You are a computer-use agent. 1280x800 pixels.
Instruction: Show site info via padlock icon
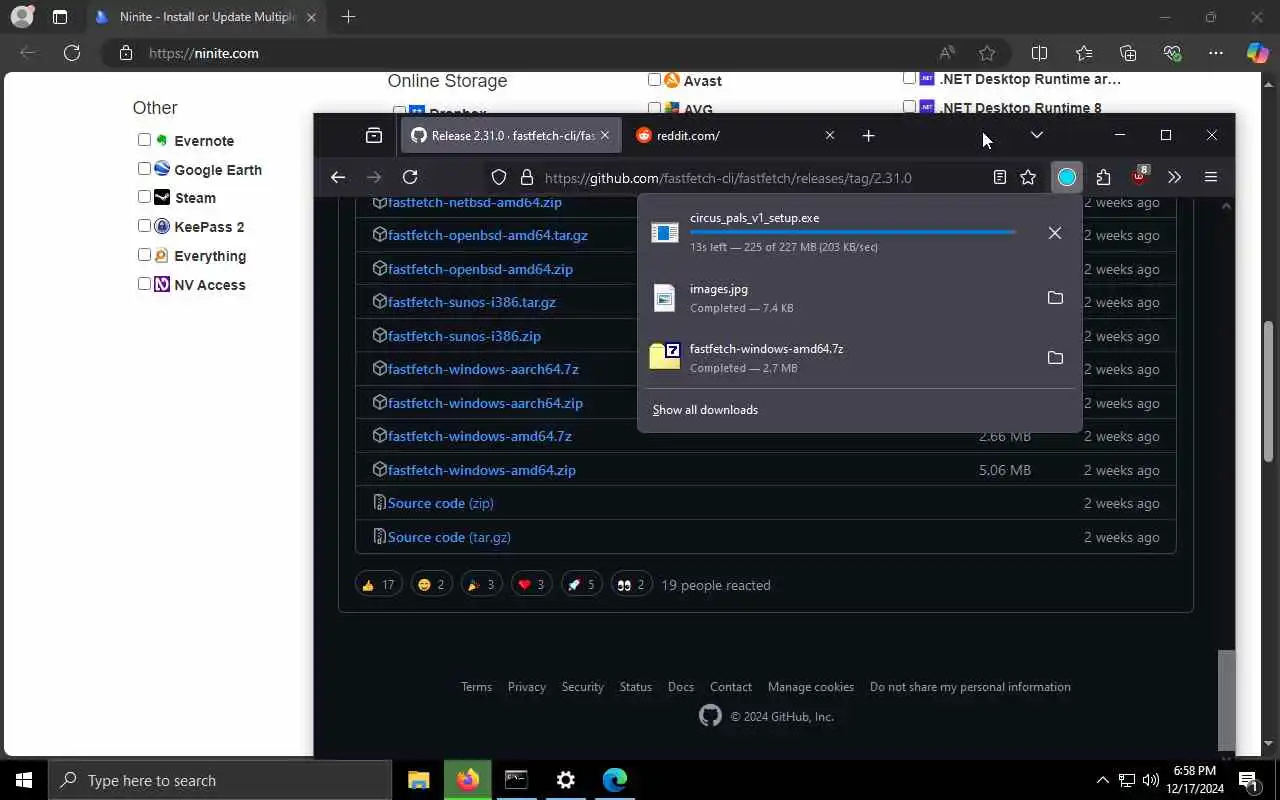point(527,178)
